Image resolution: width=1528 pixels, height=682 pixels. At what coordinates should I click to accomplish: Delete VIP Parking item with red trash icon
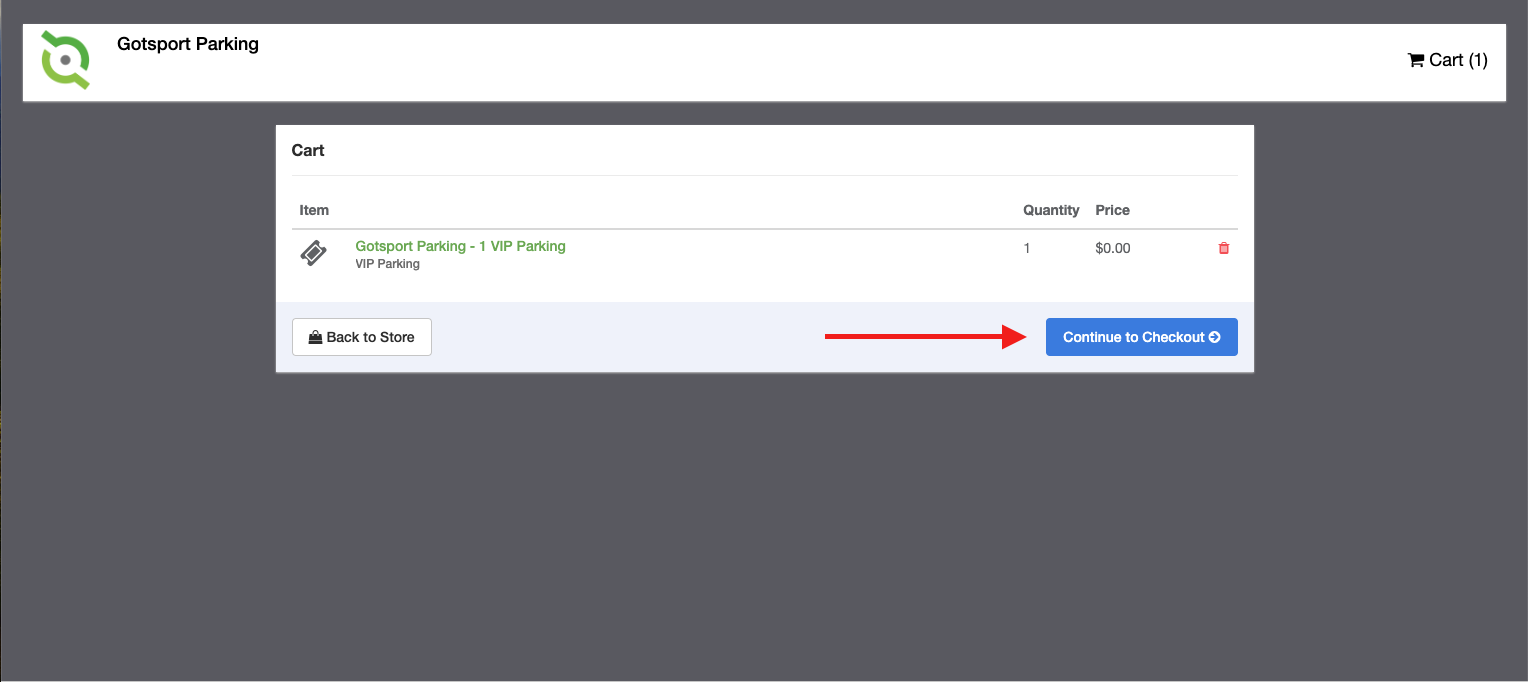(1224, 248)
